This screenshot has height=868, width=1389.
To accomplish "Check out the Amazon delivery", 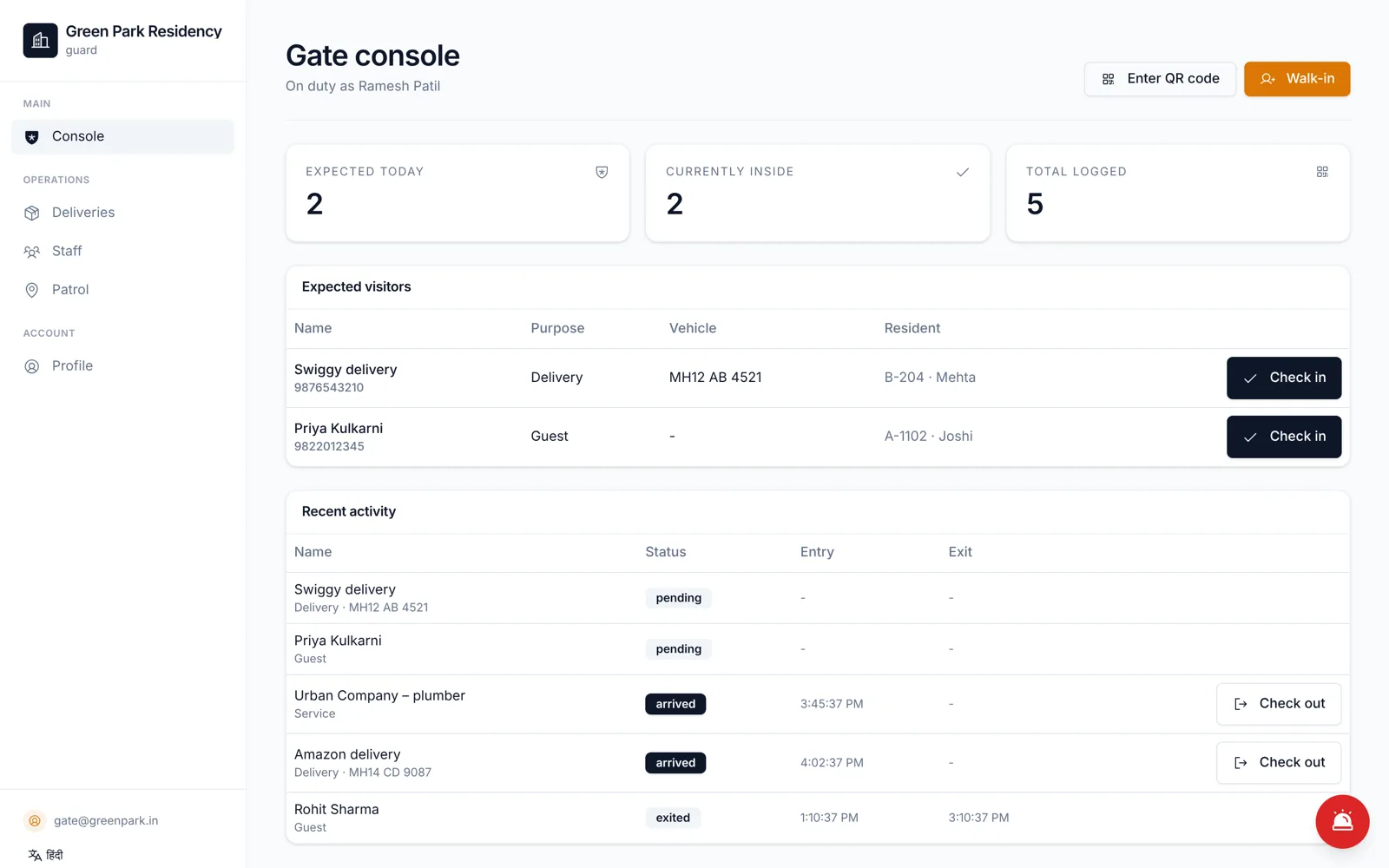I will (x=1278, y=763).
